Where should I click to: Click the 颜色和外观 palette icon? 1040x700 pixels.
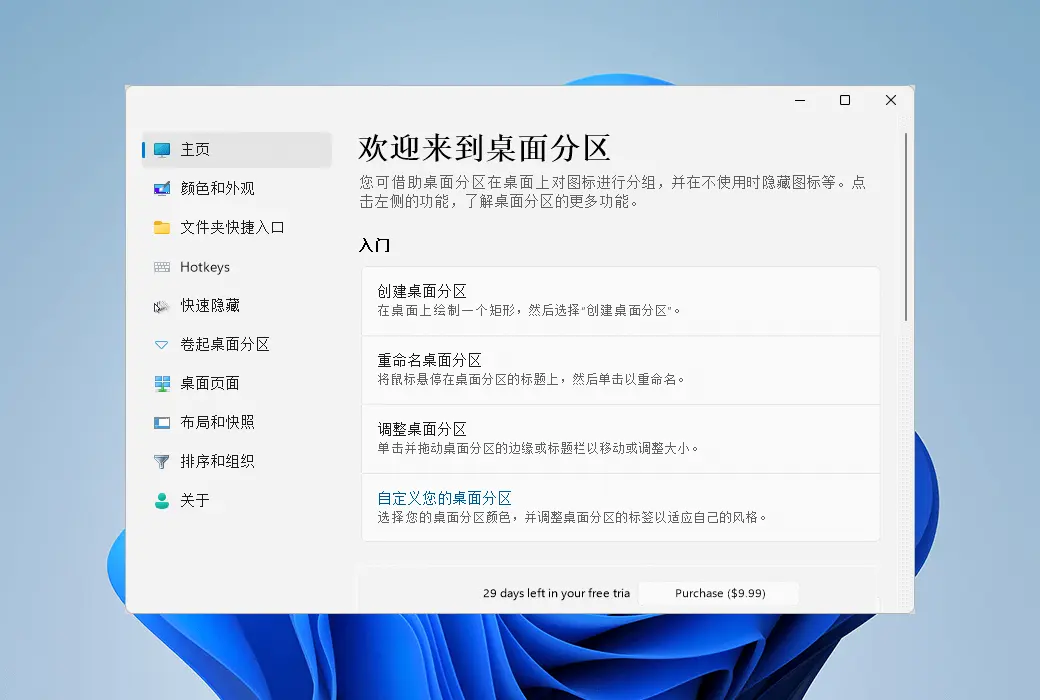pos(162,189)
